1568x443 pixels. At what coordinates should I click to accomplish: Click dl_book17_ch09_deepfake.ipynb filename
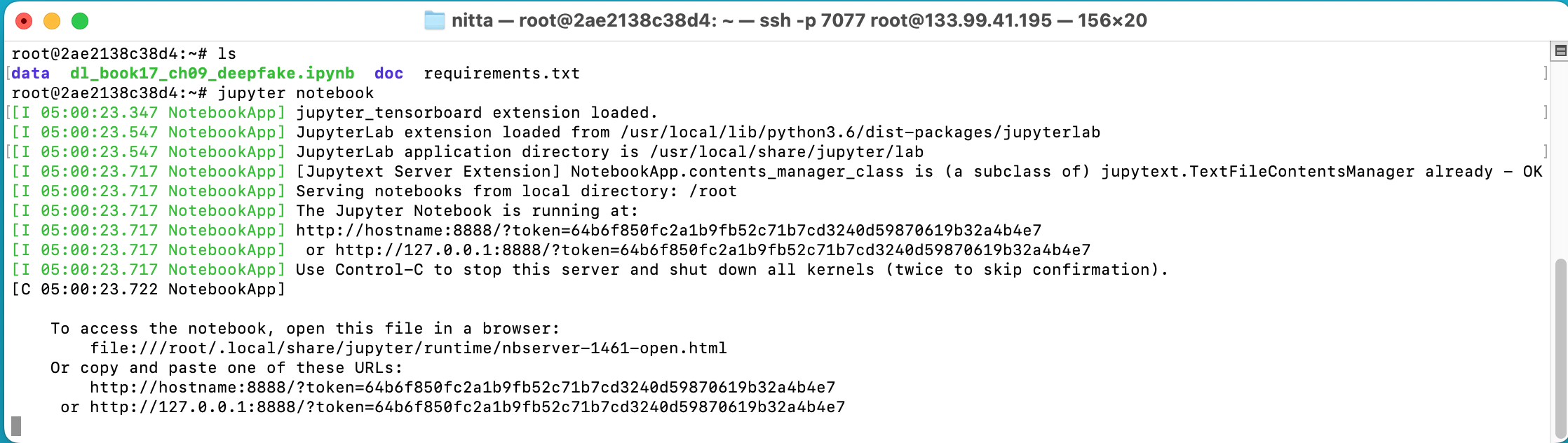click(212, 74)
